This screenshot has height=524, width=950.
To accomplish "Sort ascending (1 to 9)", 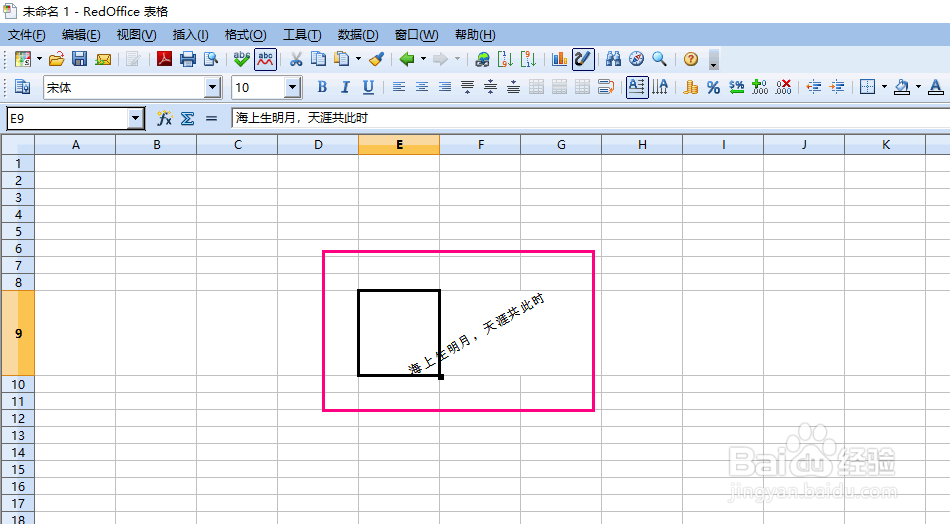I will coord(505,59).
